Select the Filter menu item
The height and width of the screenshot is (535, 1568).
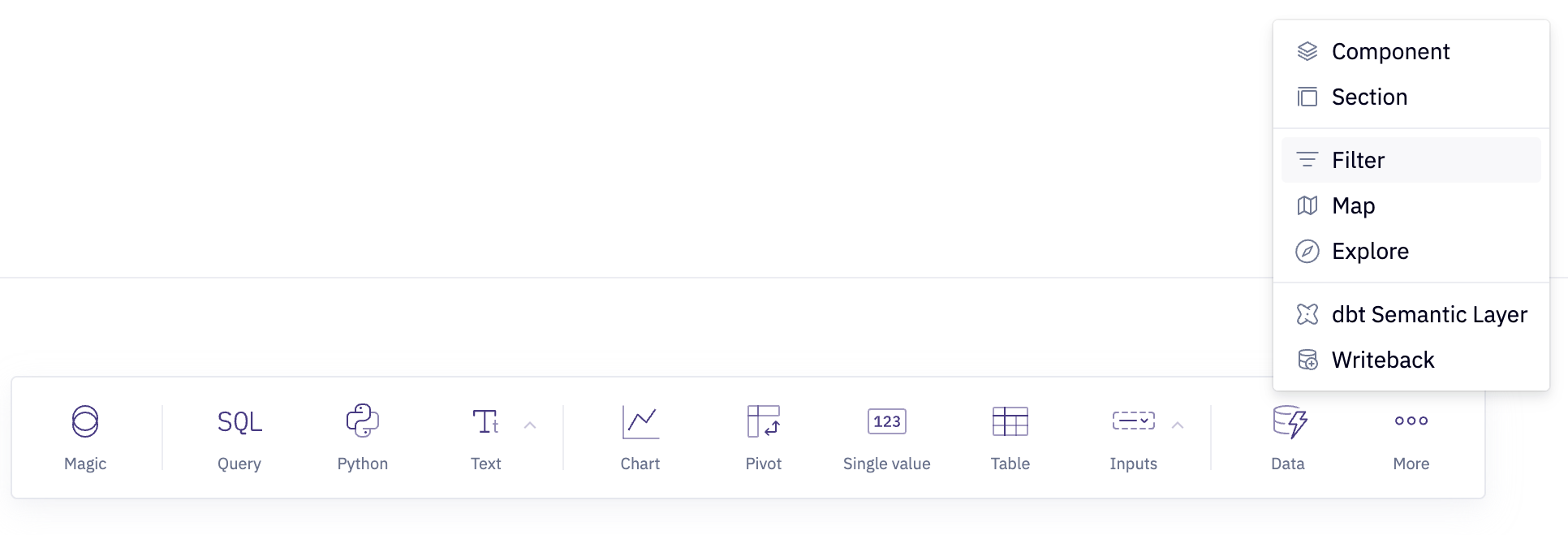1358,160
